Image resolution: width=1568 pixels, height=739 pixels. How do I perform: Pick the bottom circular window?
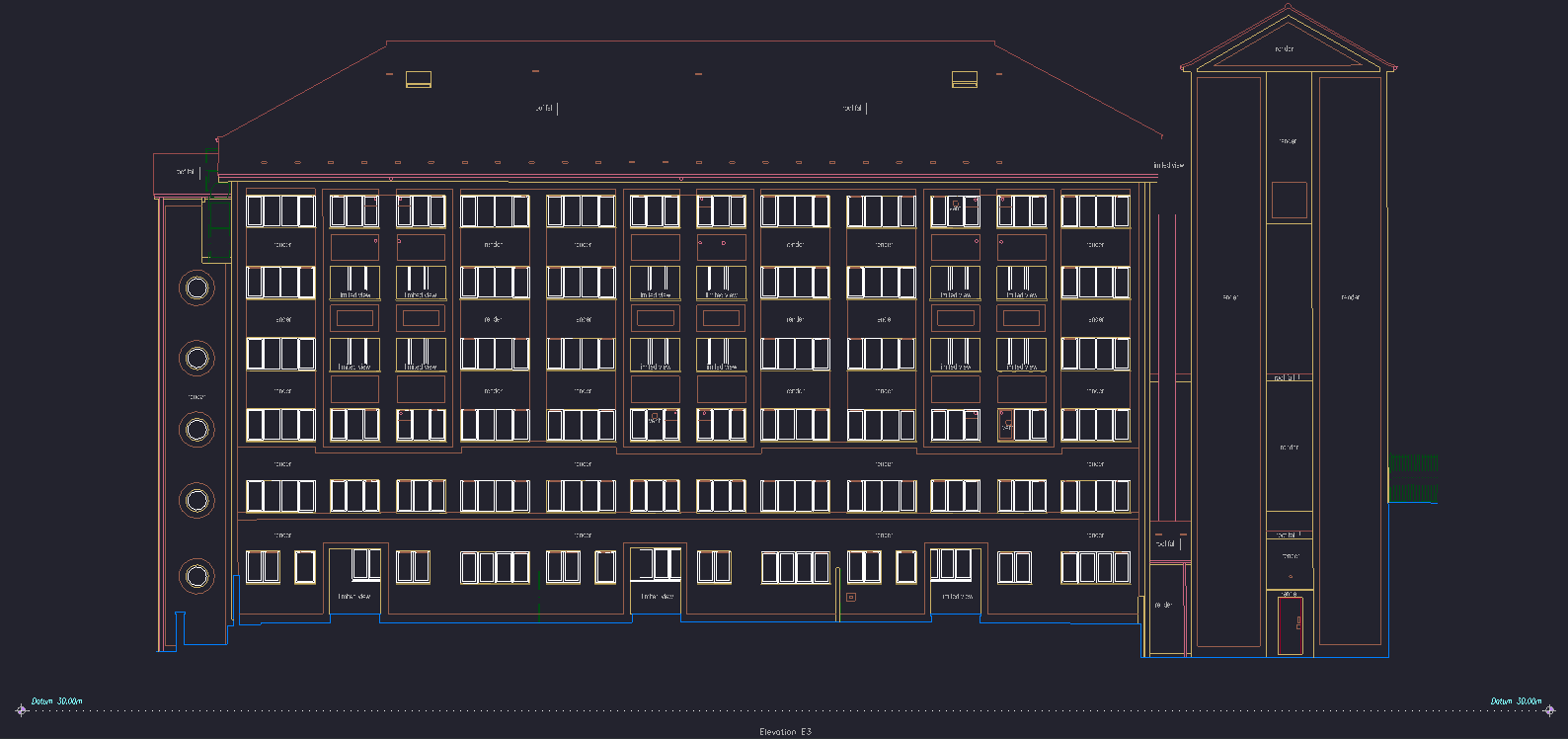196,575
